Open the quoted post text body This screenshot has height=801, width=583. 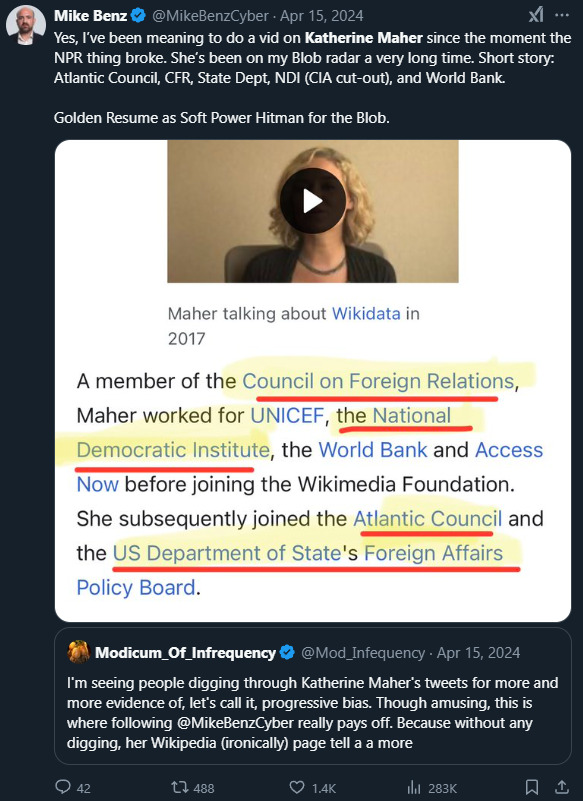click(x=312, y=713)
